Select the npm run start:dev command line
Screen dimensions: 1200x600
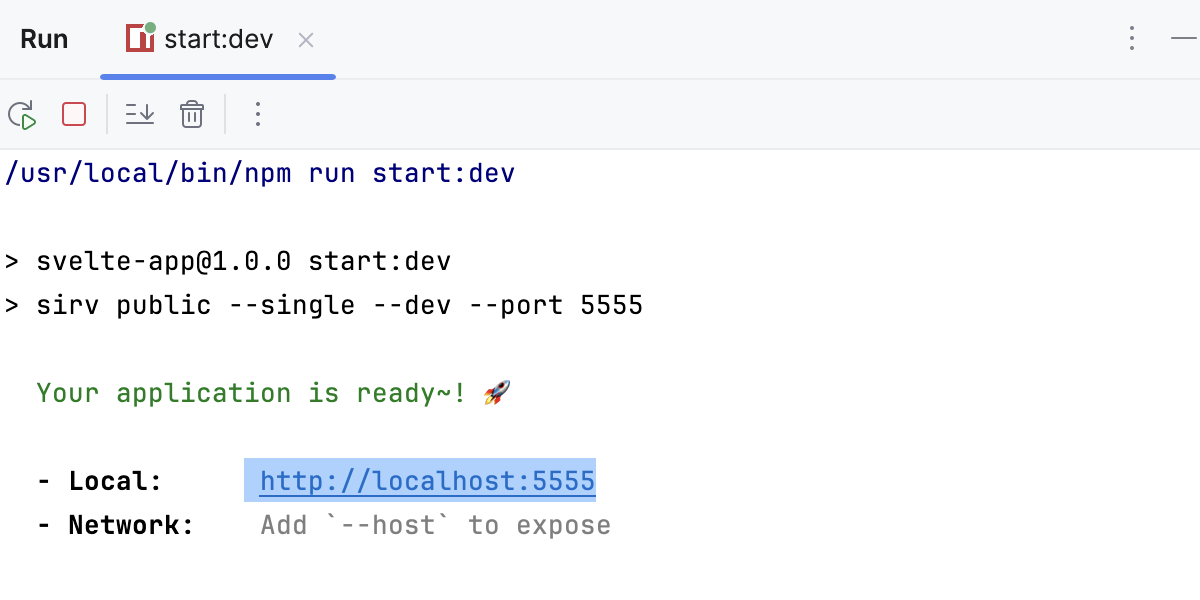(260, 172)
